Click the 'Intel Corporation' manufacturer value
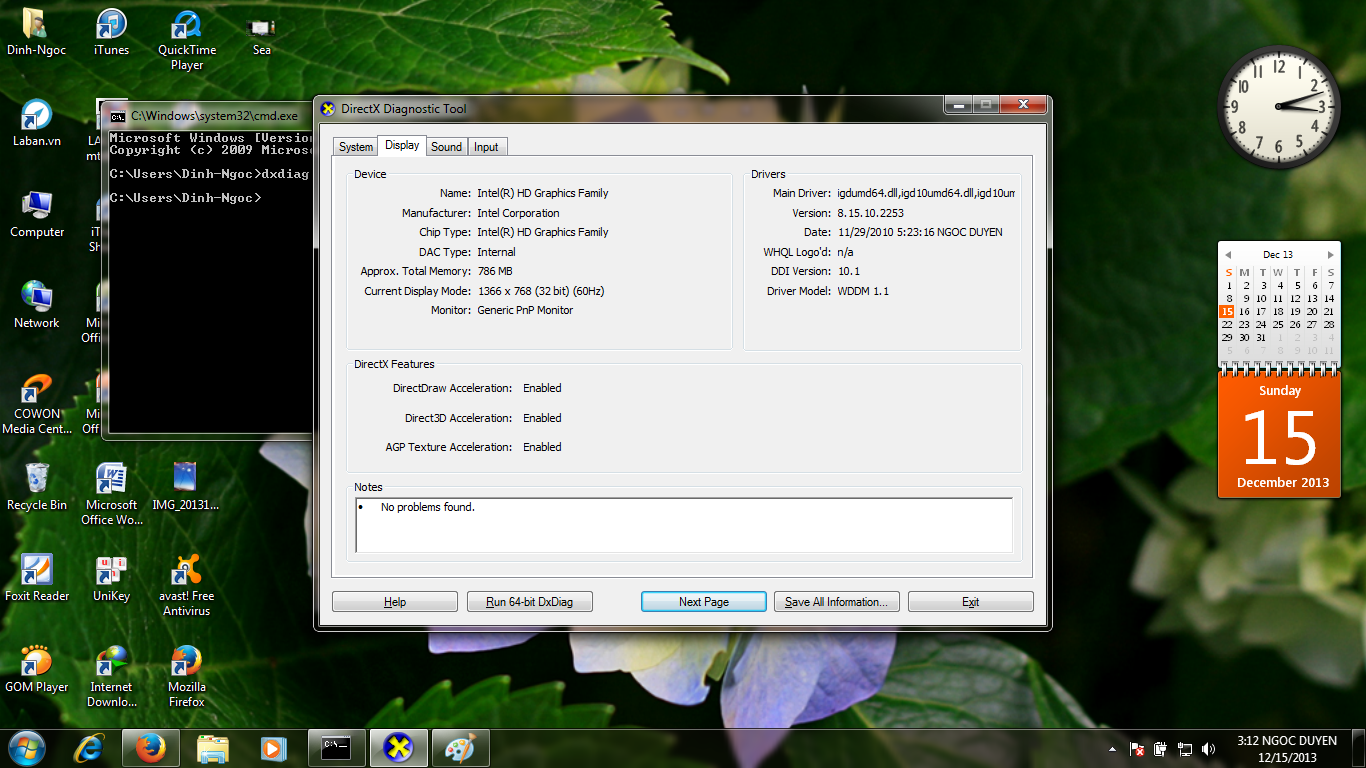Screen dimensions: 1366x768 pos(518,213)
